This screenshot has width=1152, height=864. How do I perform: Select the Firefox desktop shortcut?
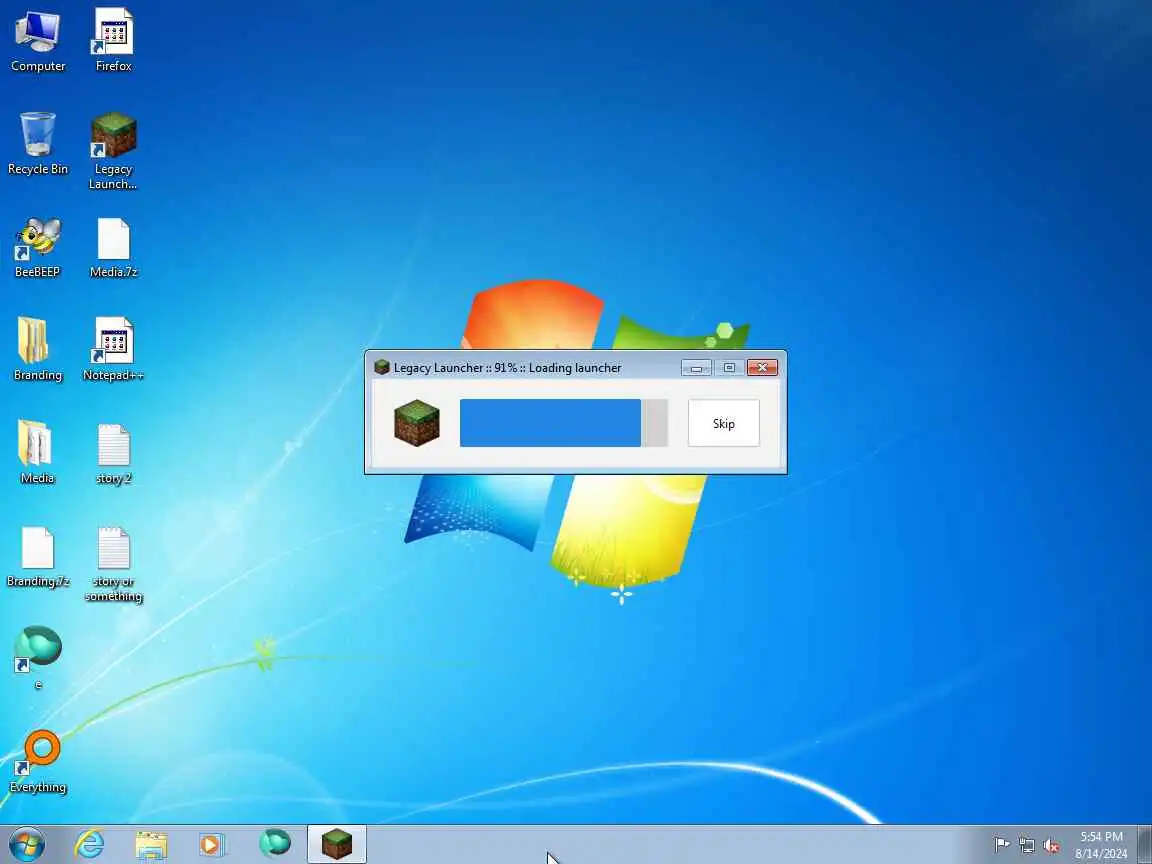(x=113, y=41)
